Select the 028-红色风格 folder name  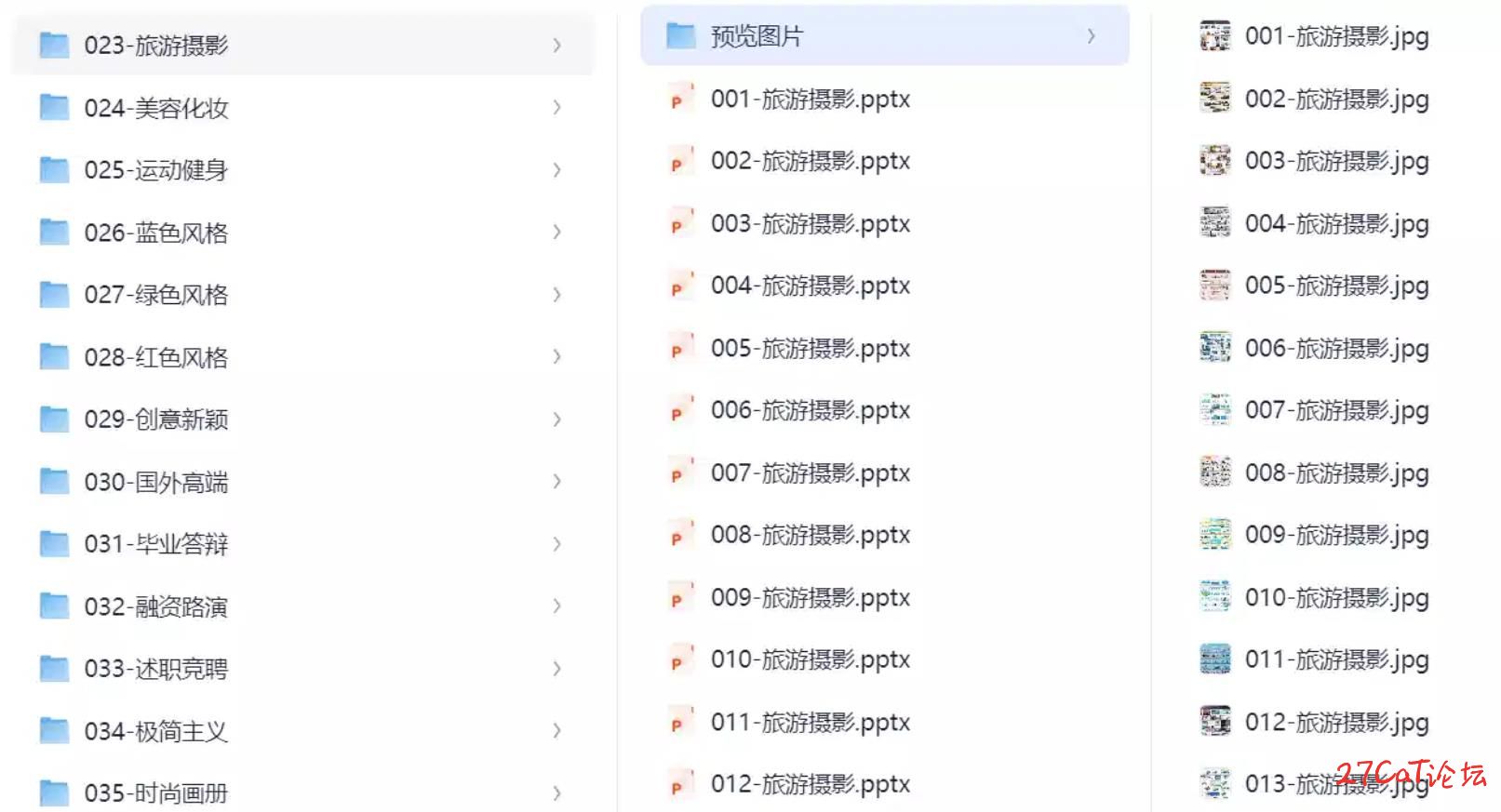156,357
